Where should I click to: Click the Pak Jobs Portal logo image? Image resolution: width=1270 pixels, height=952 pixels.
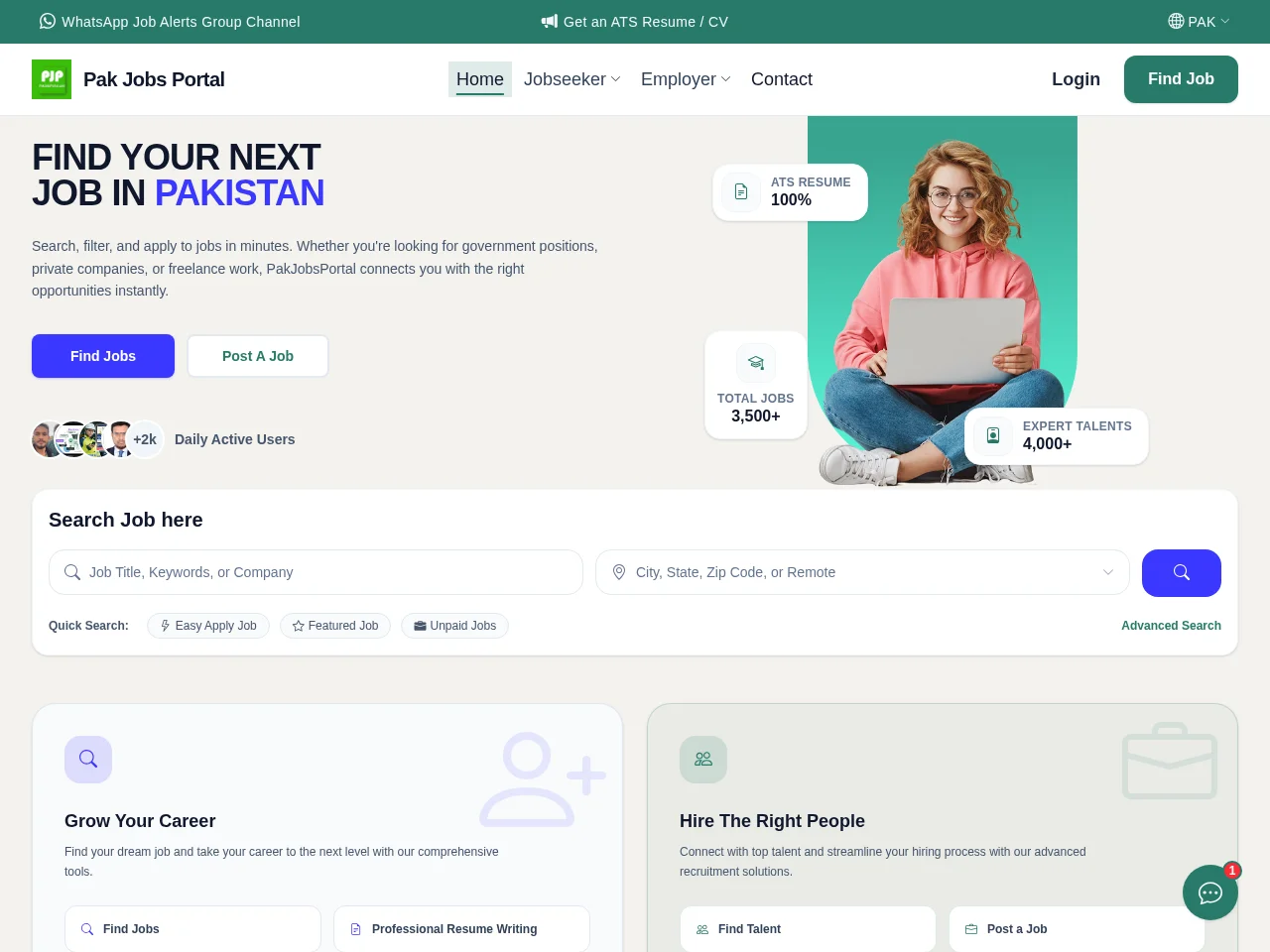tap(52, 79)
